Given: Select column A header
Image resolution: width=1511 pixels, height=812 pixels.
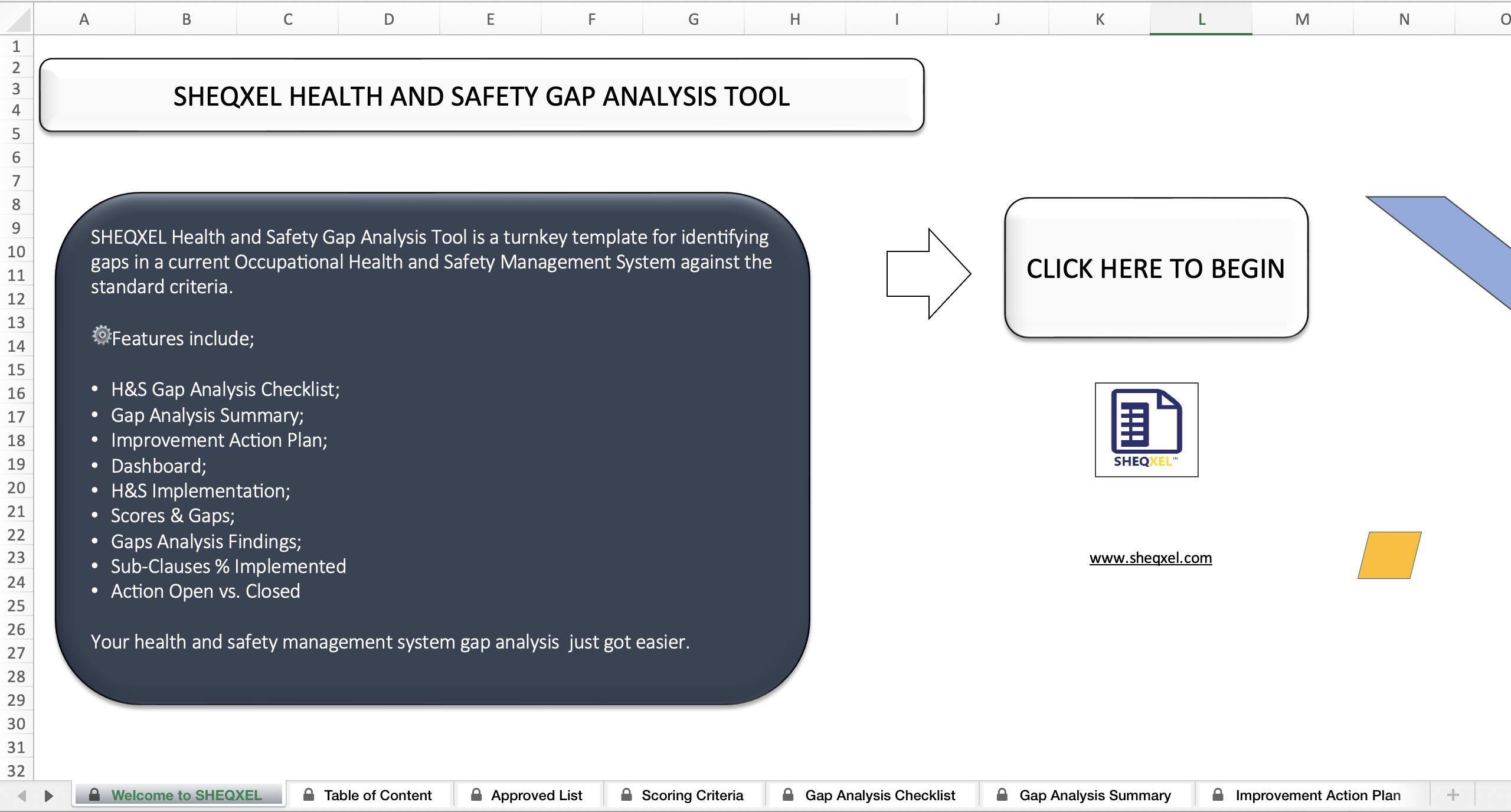Looking at the screenshot, I should (84, 19).
